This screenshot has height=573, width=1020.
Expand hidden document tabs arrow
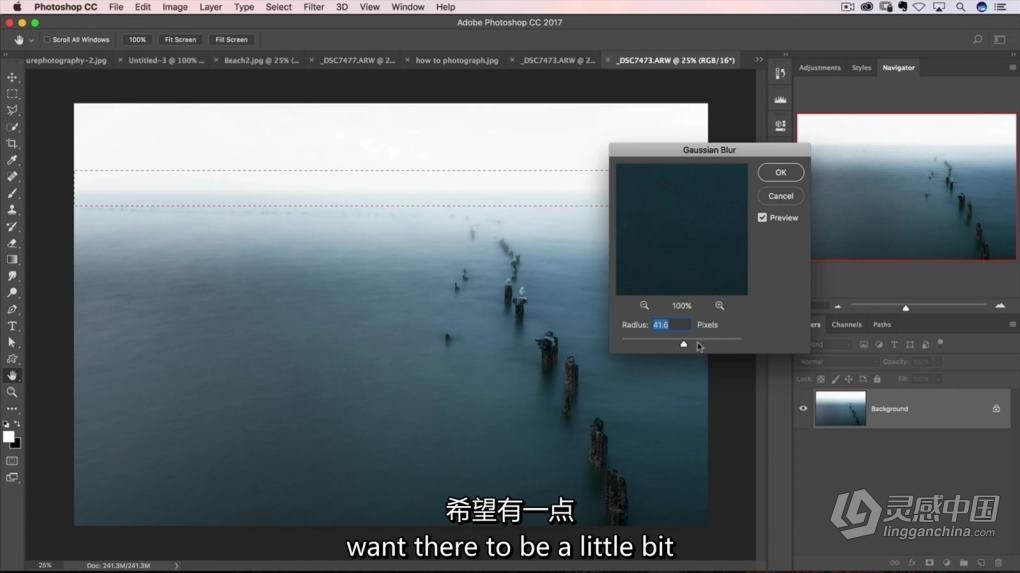(759, 60)
